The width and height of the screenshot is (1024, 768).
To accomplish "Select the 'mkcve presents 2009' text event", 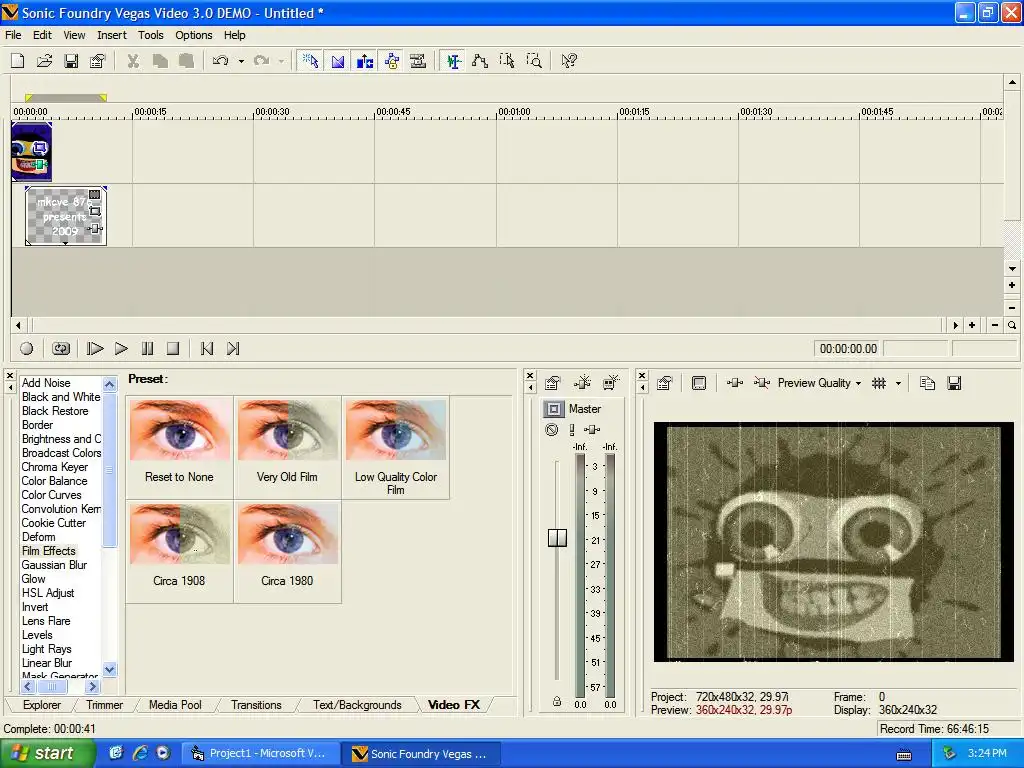I will click(65, 216).
